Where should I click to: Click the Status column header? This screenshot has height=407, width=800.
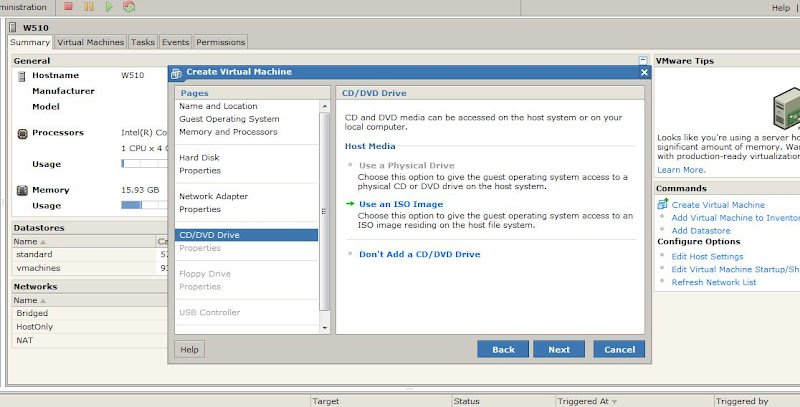pos(503,401)
